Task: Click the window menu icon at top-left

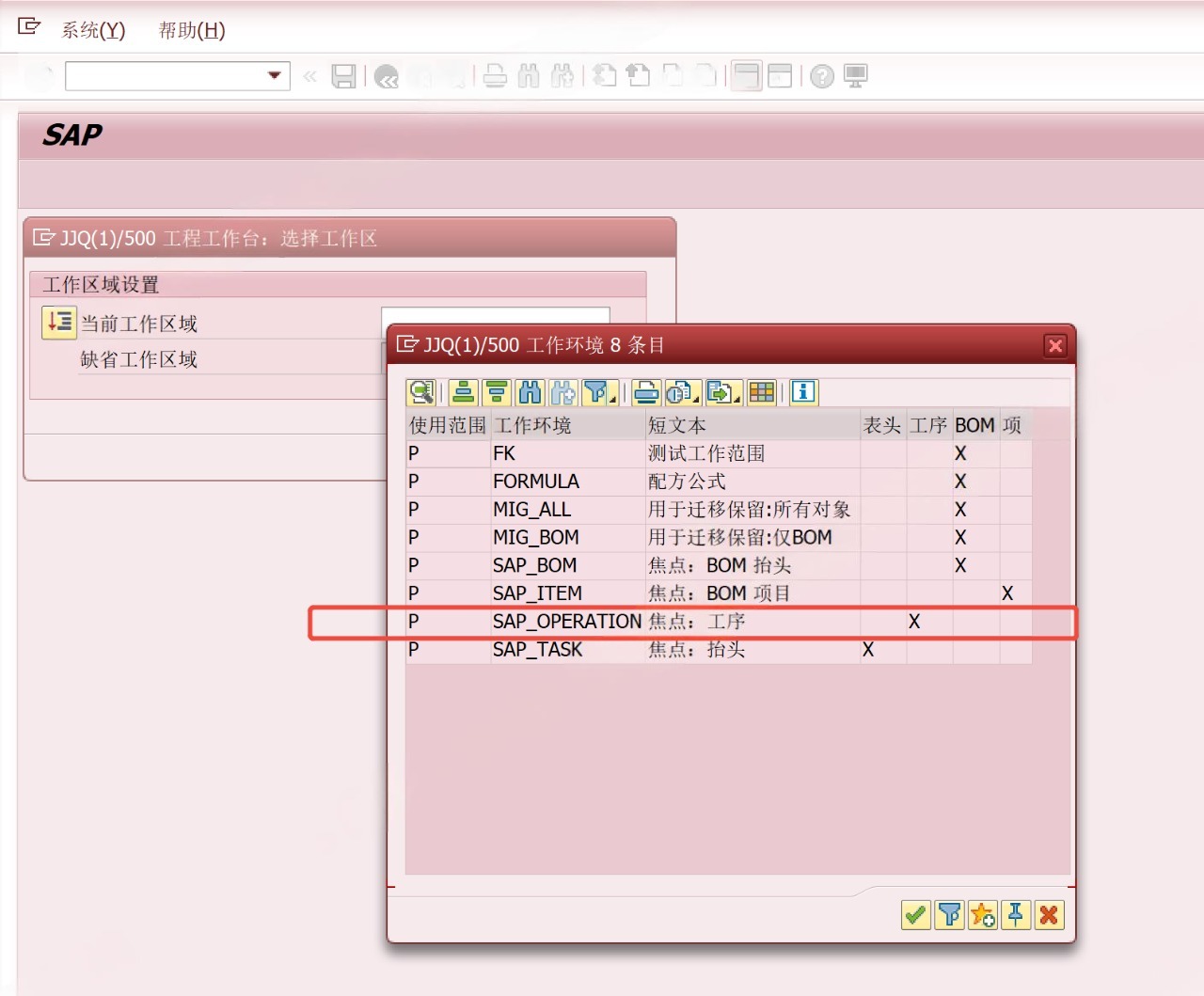Action: point(29,27)
